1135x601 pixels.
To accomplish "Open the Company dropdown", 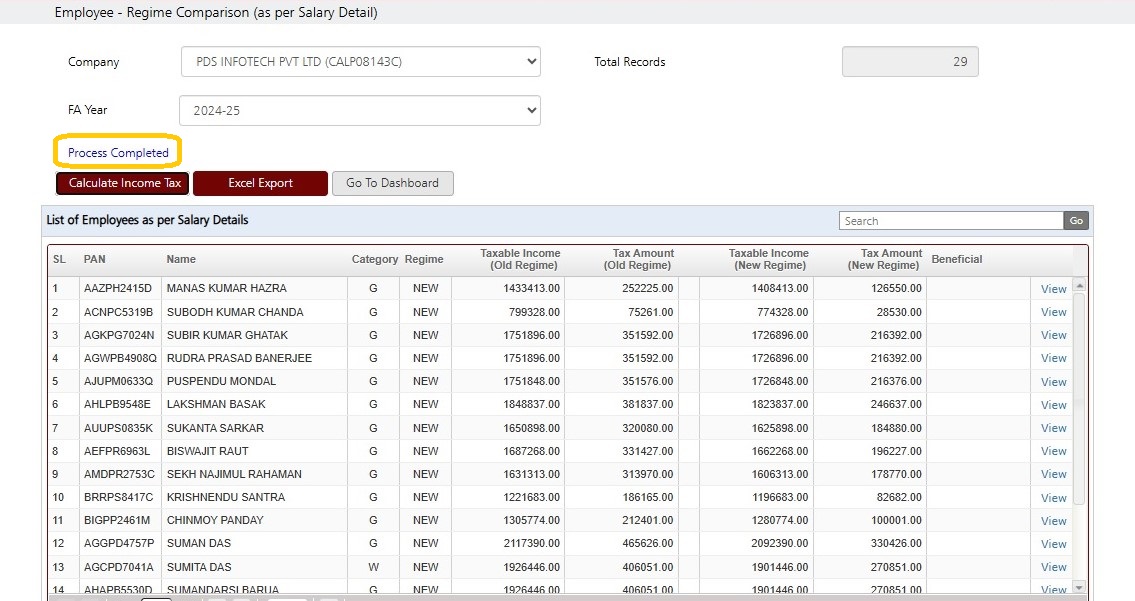I will [360, 62].
